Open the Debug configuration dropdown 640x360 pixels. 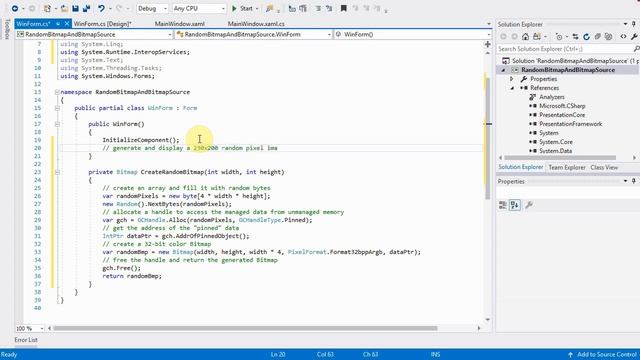[x=152, y=8]
